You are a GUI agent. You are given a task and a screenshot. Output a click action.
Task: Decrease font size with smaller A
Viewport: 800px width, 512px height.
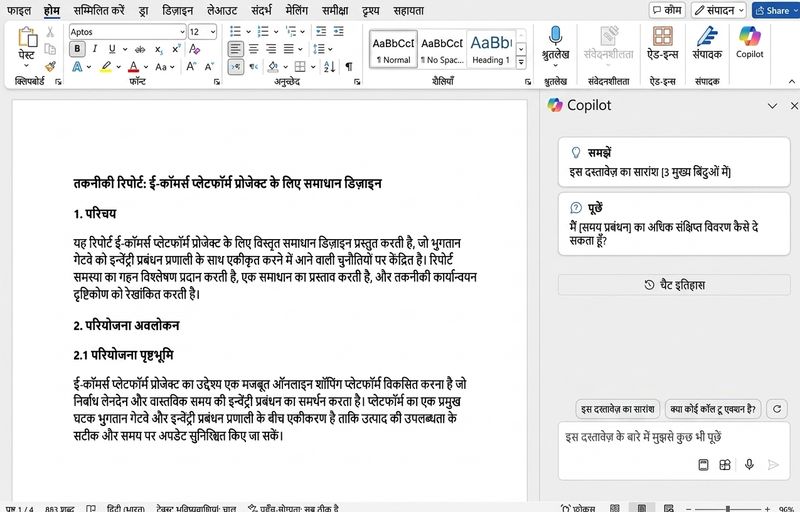pyautogui.click(x=209, y=66)
